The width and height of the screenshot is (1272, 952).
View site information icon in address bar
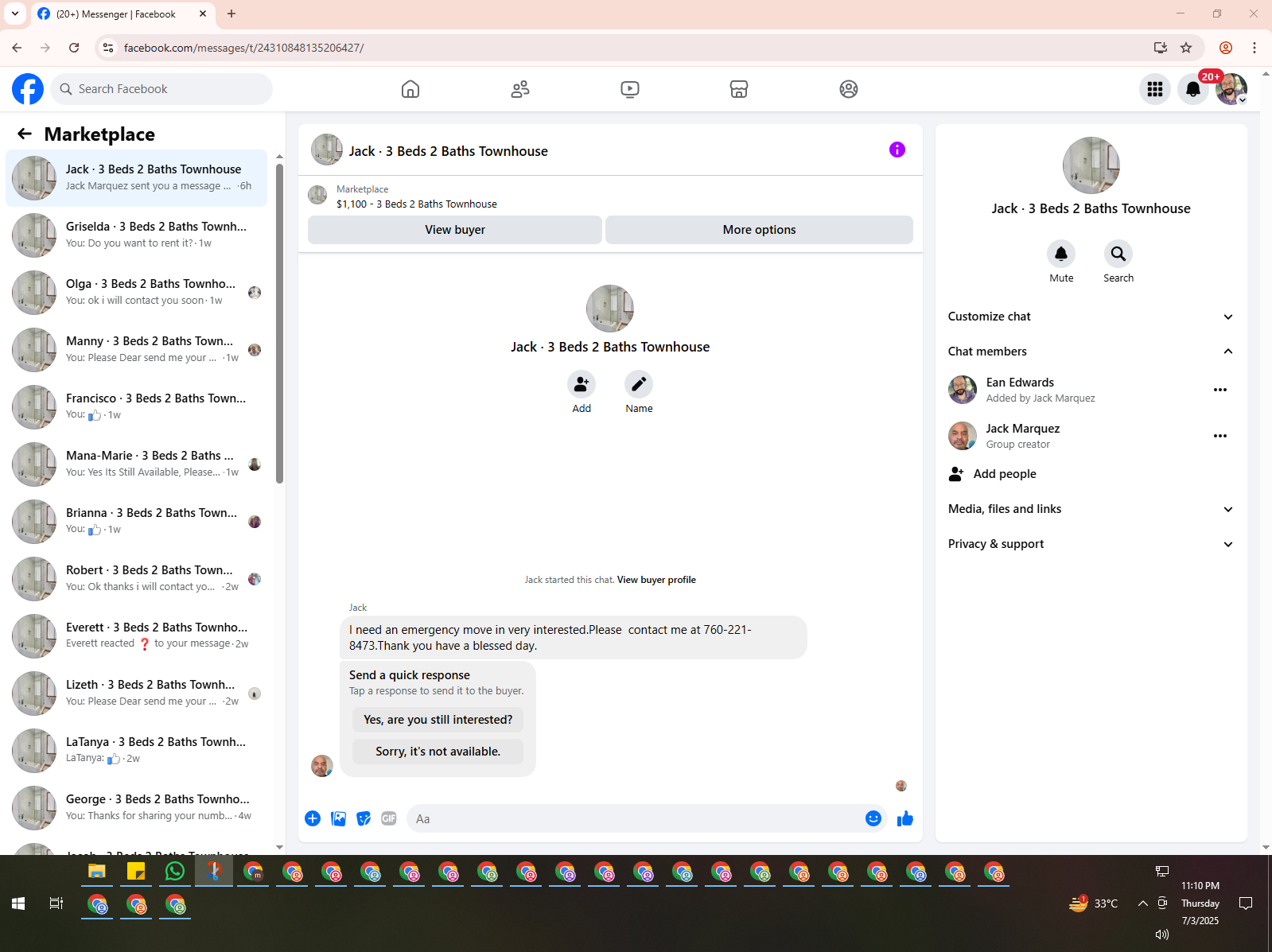click(109, 48)
